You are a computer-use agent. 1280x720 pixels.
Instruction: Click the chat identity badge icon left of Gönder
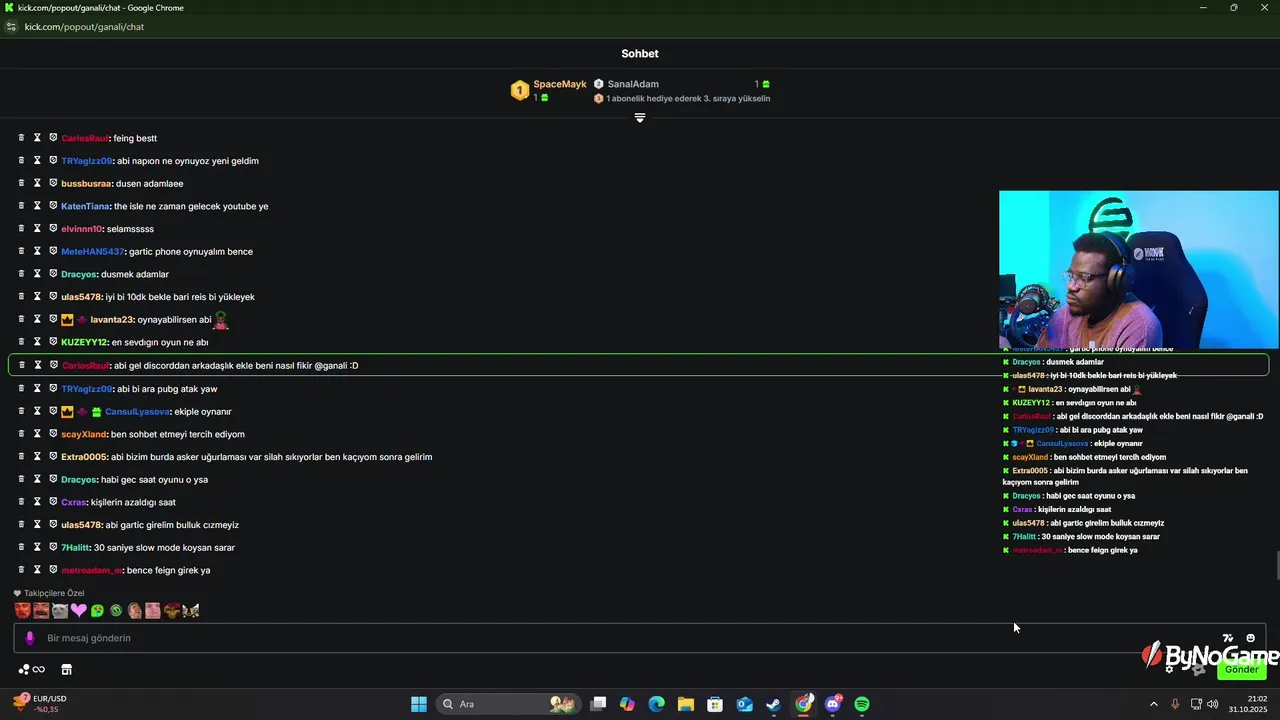pyautogui.click(x=1196, y=669)
